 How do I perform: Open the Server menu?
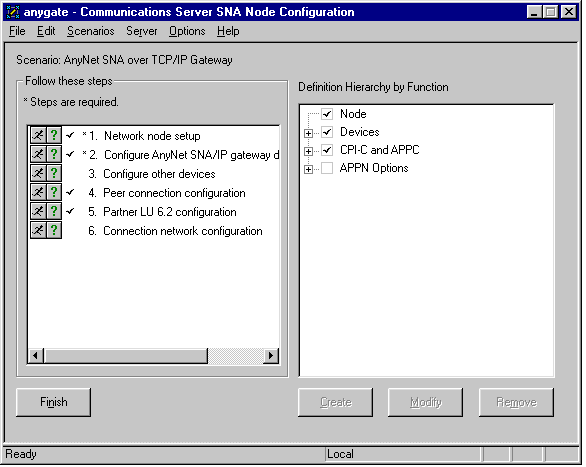(x=142, y=31)
